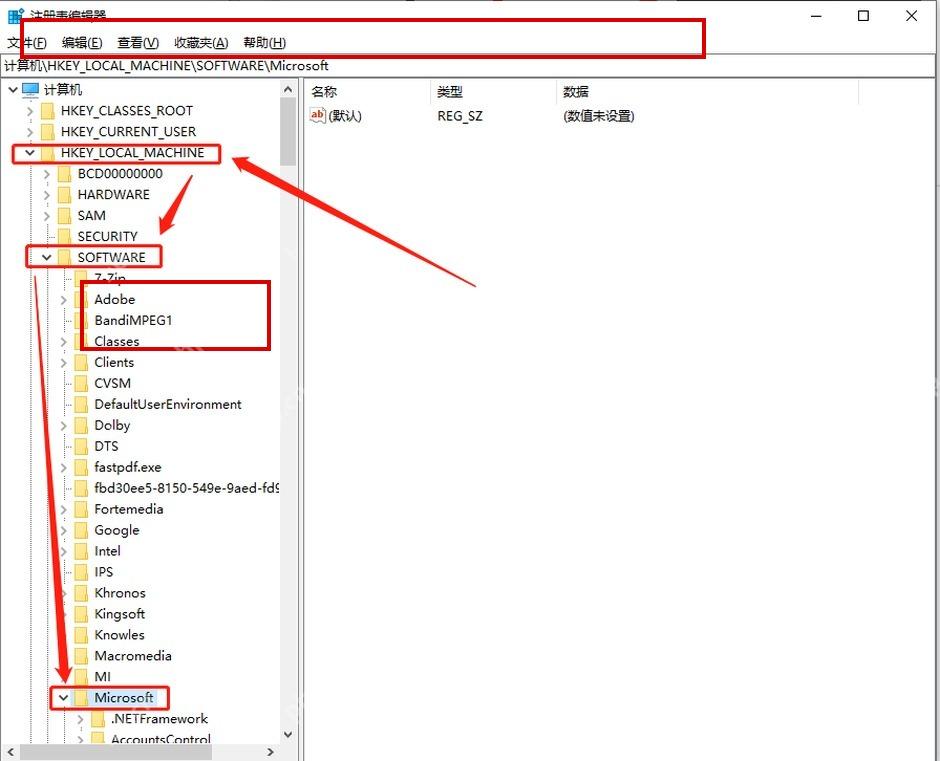Expand the Adobe key
This screenshot has width=940, height=761.
63,300
